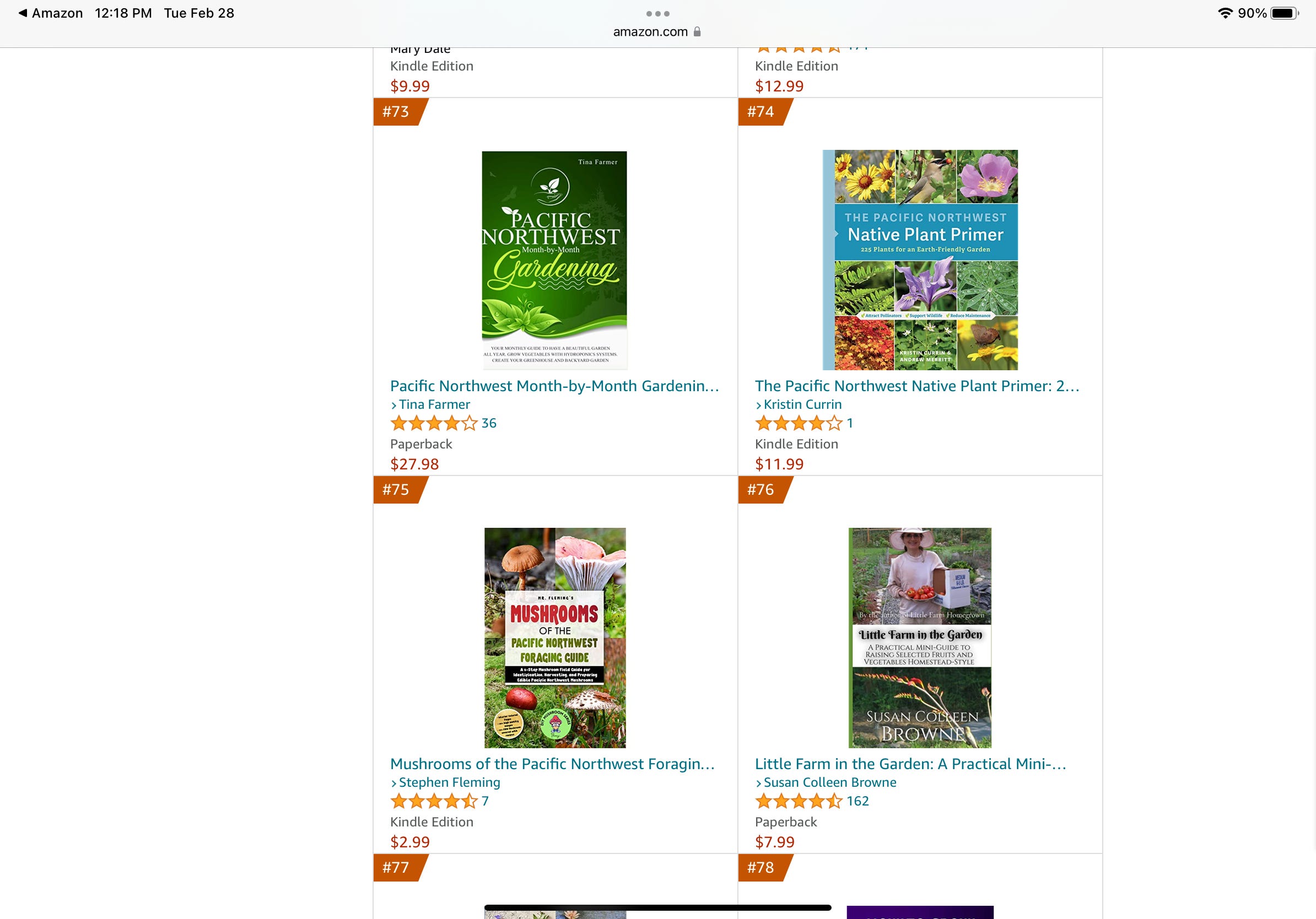Expand the Tina Farmer author chevron

394,405
